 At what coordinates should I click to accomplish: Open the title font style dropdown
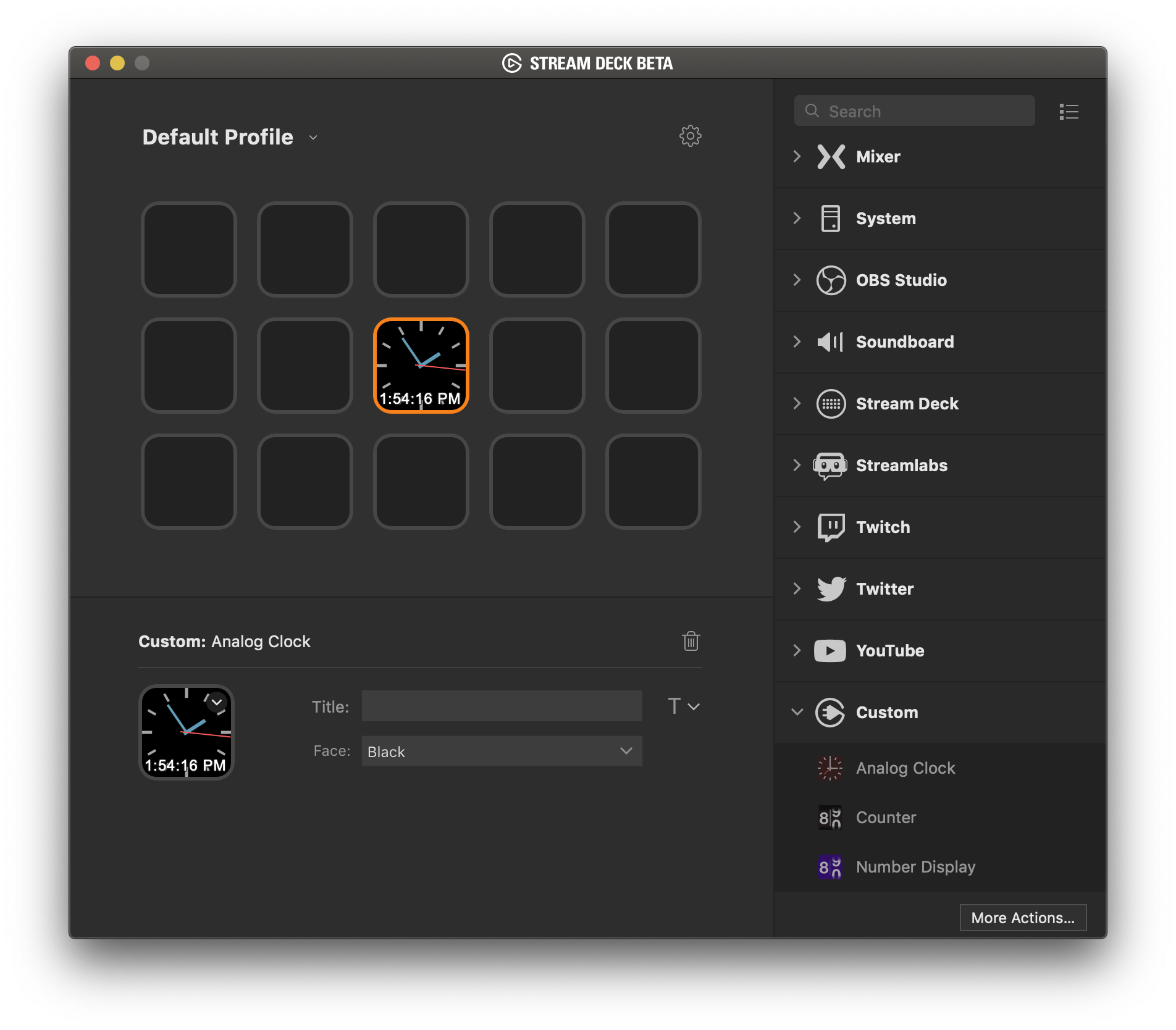684,706
